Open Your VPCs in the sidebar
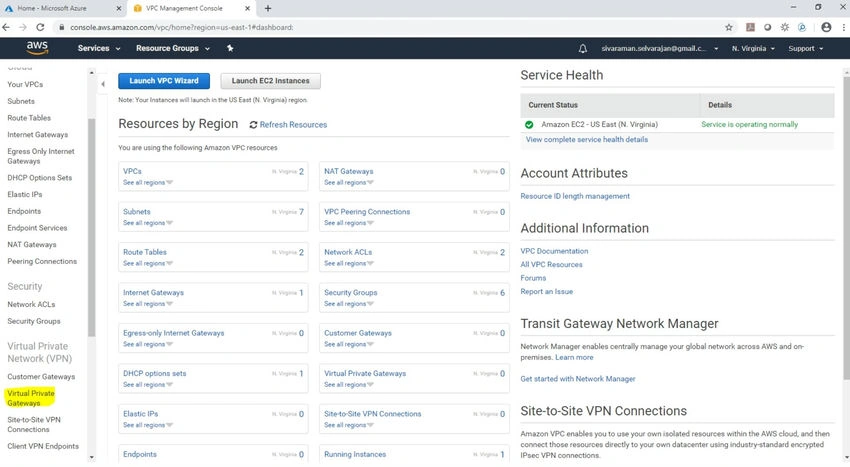Screen dimensions: 850x467 coord(25,84)
